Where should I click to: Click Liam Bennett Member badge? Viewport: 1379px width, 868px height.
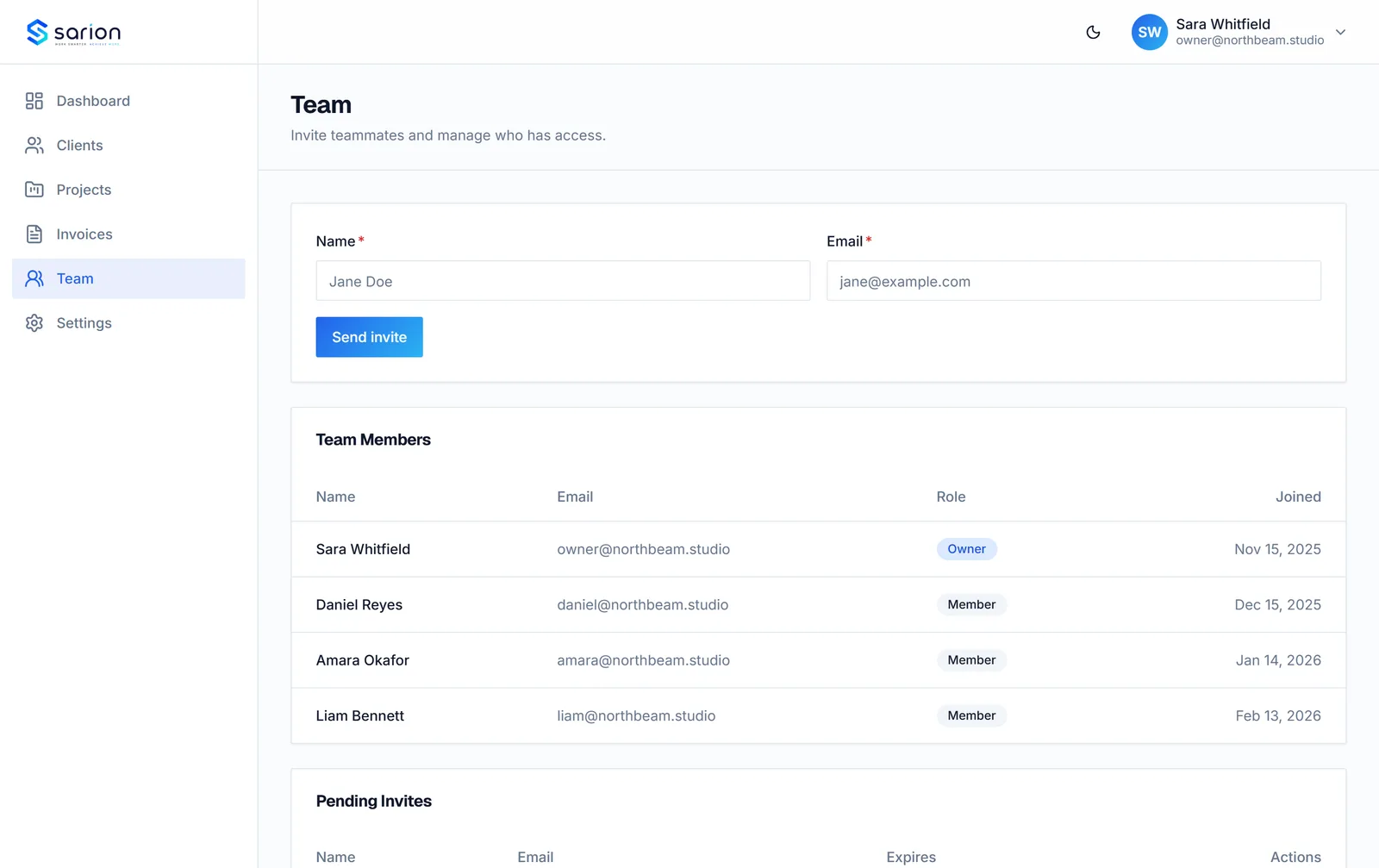click(x=971, y=715)
